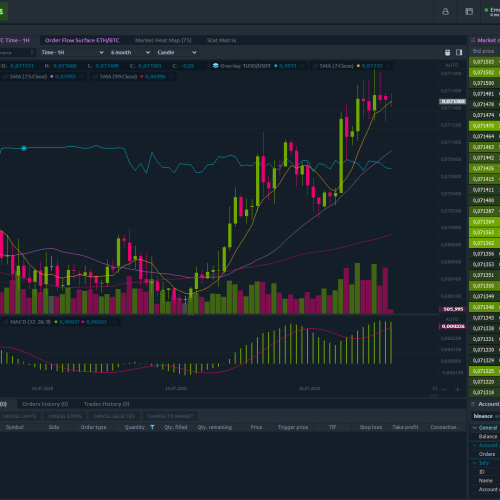500x500 pixels.
Task: Click the cyan marker dot on the overlay line
Action: pos(24,148)
